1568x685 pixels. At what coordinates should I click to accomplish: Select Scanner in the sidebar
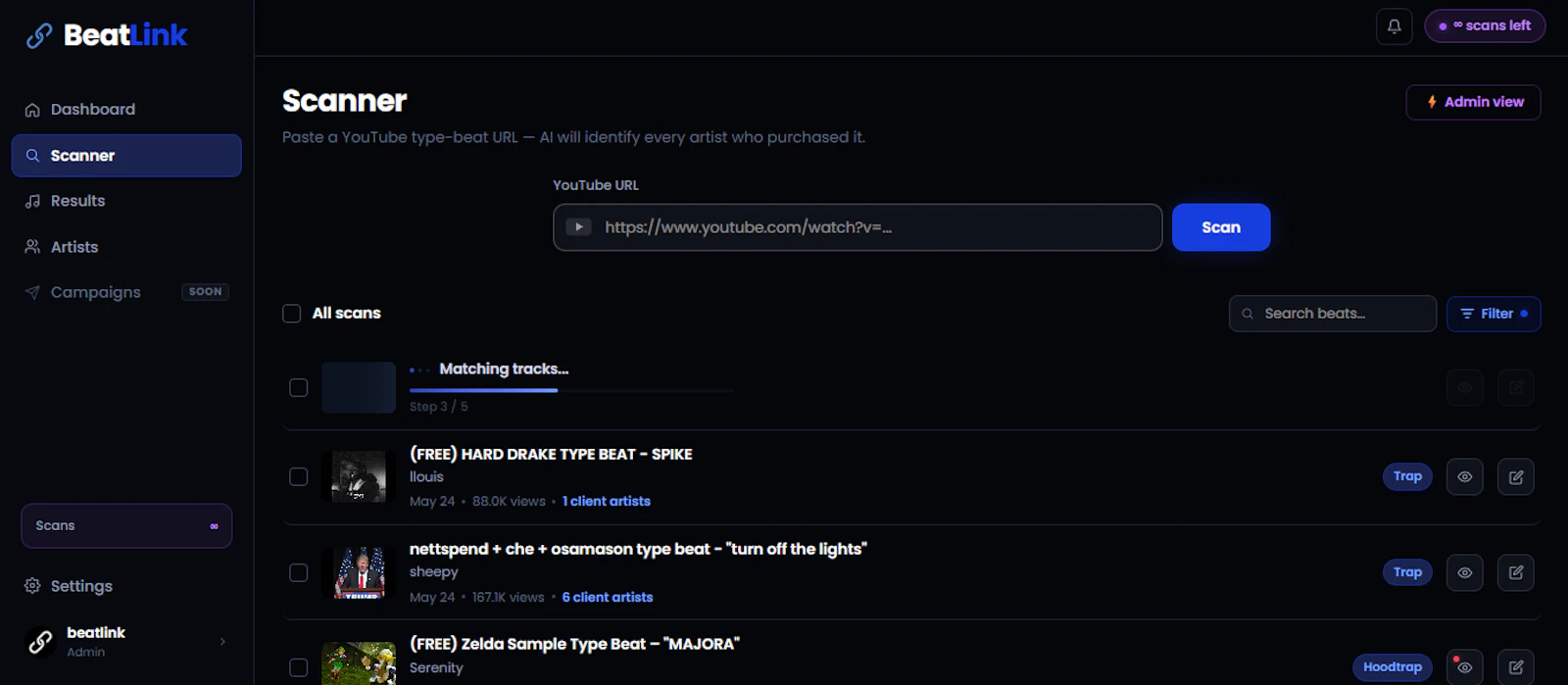click(x=126, y=156)
